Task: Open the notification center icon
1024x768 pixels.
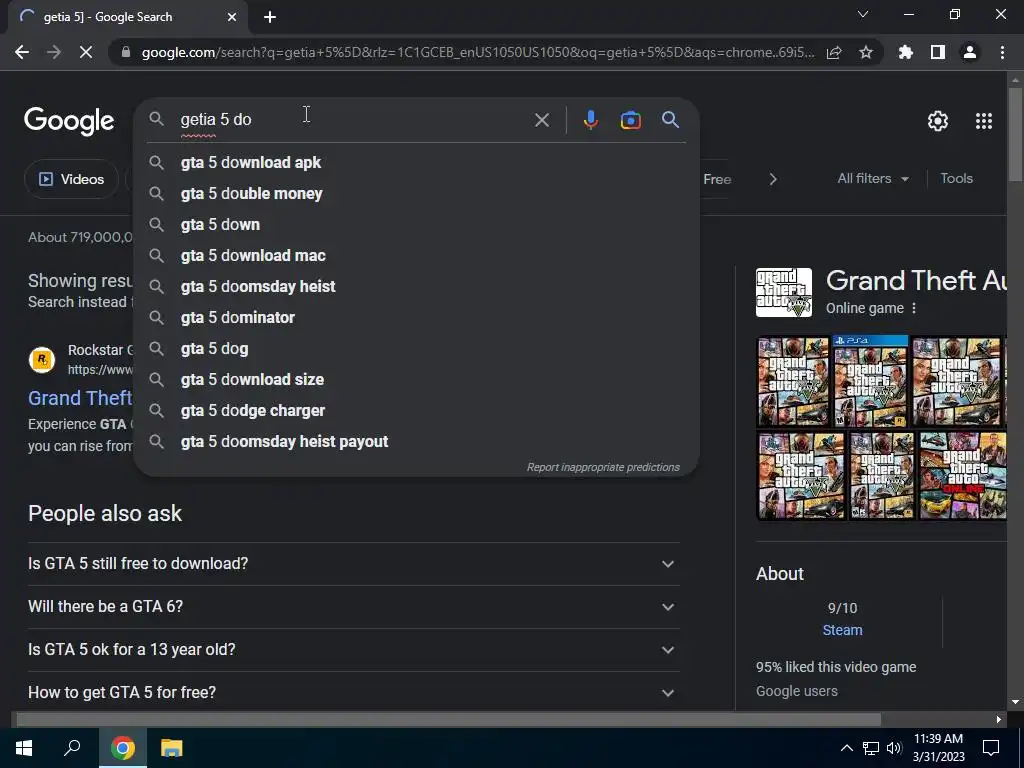Action: [991, 748]
